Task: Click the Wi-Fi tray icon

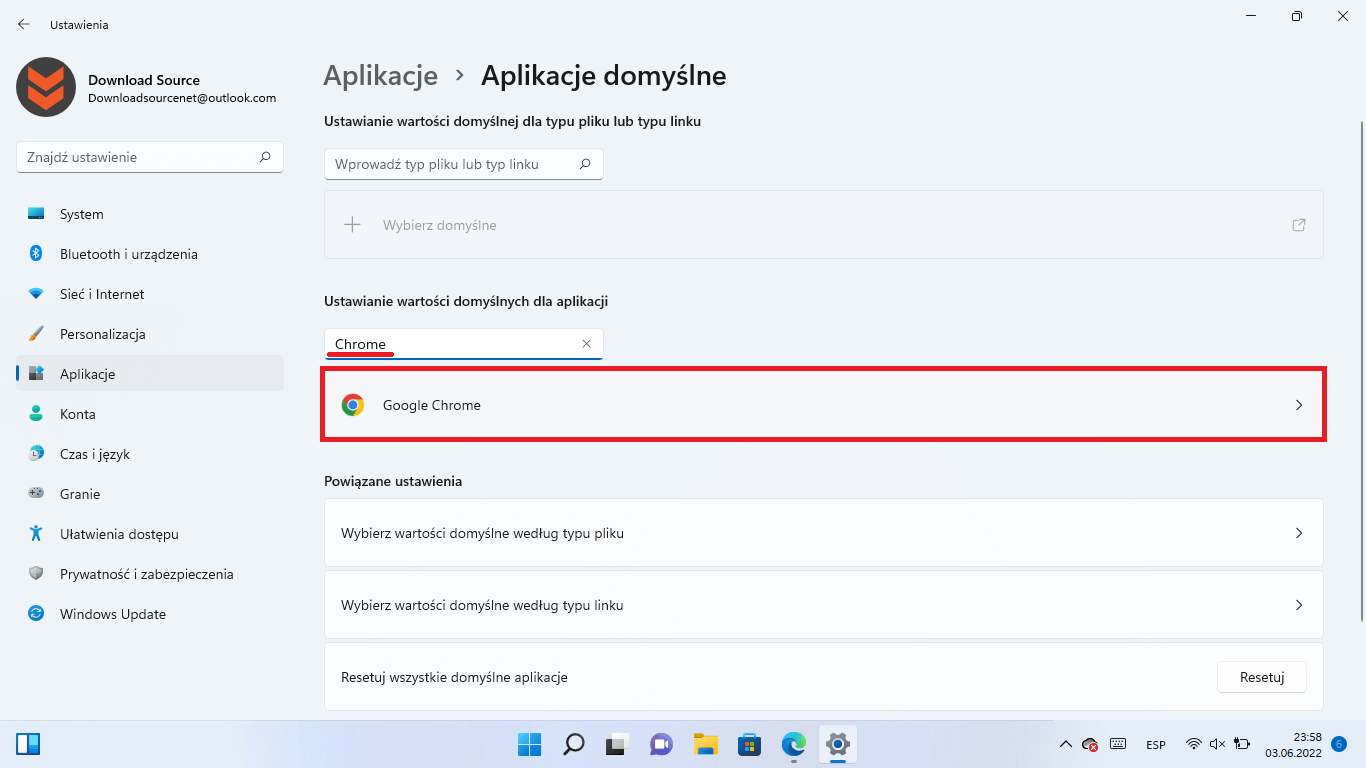Action: [1193, 744]
